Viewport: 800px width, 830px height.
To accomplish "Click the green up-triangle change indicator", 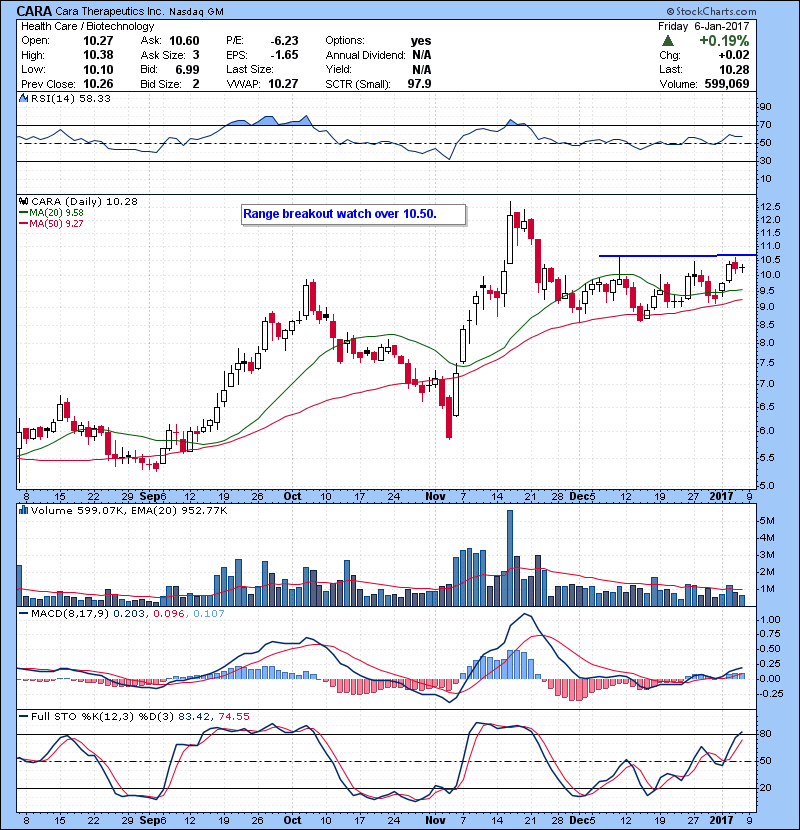I will [x=668, y=41].
